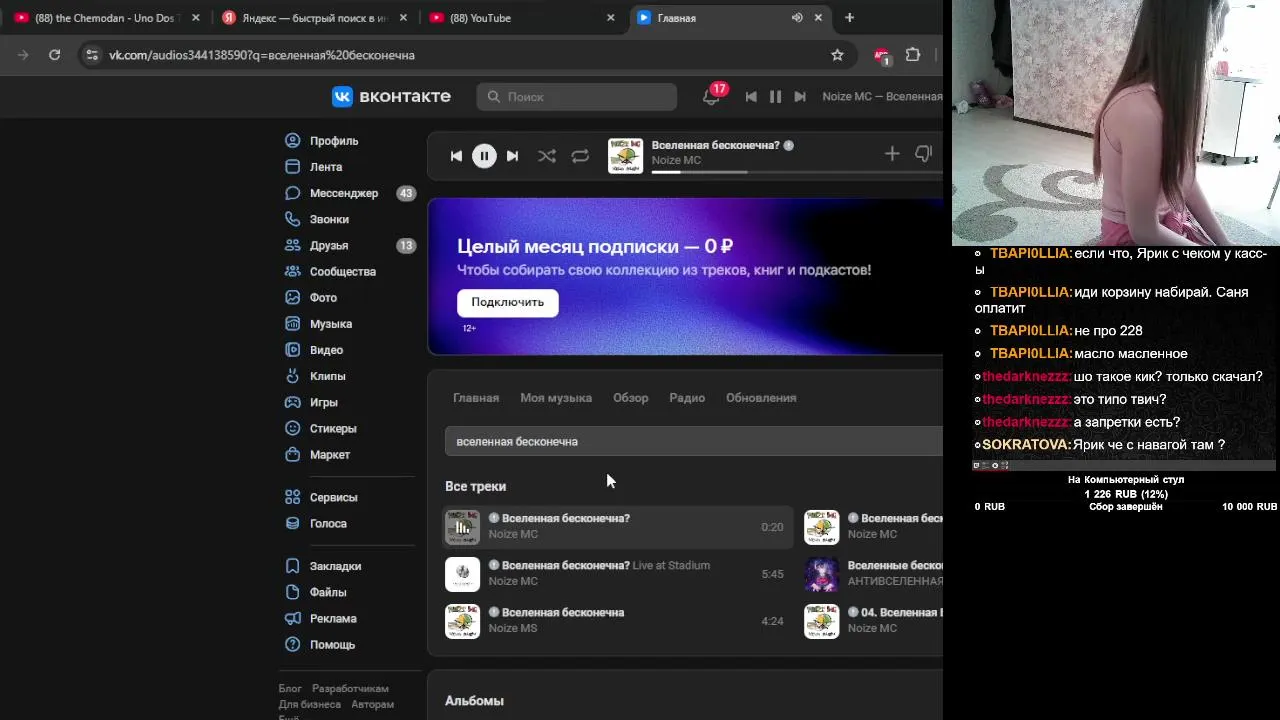Screen dimensions: 1280x720
Task: Play the АНТИВСЕЛЕННАЯ track
Action: [x=874, y=574]
